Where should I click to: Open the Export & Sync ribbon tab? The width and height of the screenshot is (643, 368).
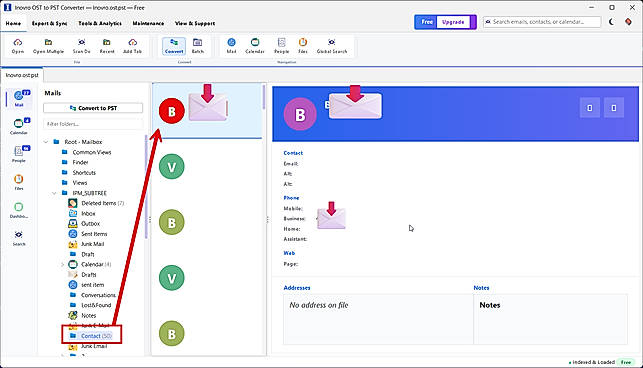pos(49,23)
